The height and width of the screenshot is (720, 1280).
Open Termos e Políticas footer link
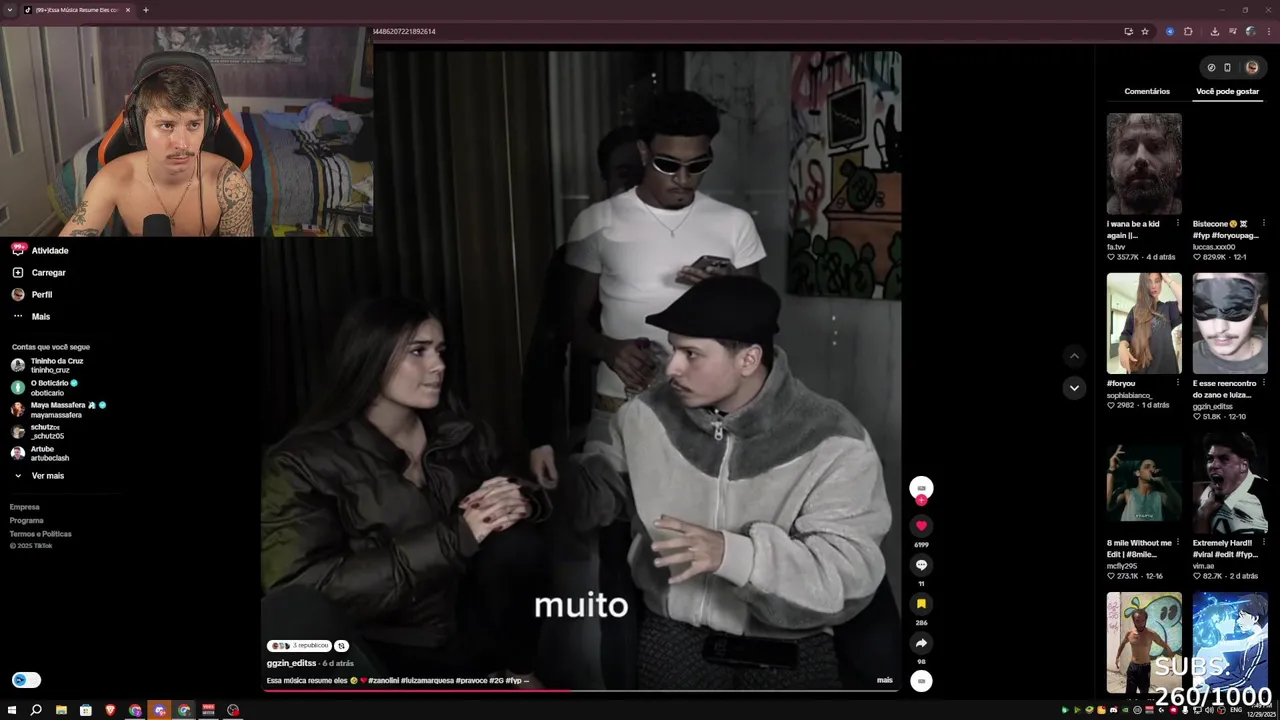pyautogui.click(x=41, y=534)
